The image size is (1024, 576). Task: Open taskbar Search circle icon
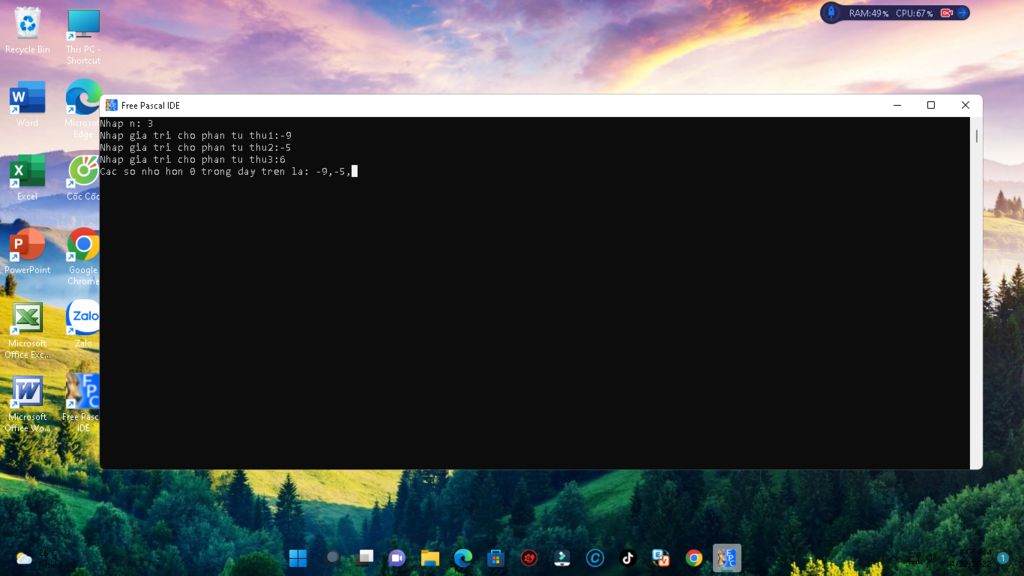tap(332, 557)
